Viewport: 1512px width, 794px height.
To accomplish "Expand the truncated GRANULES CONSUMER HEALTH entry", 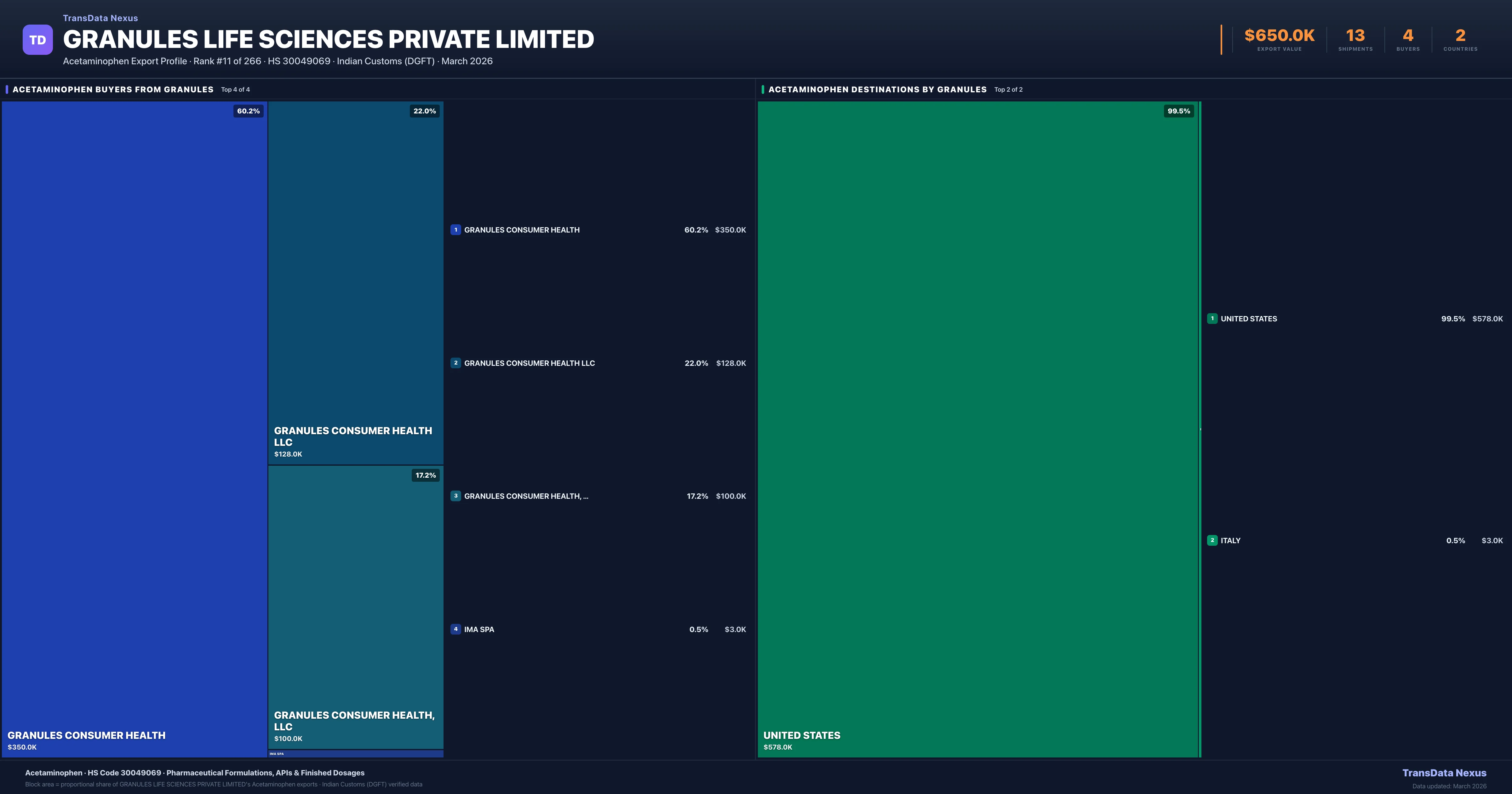I will (526, 496).
